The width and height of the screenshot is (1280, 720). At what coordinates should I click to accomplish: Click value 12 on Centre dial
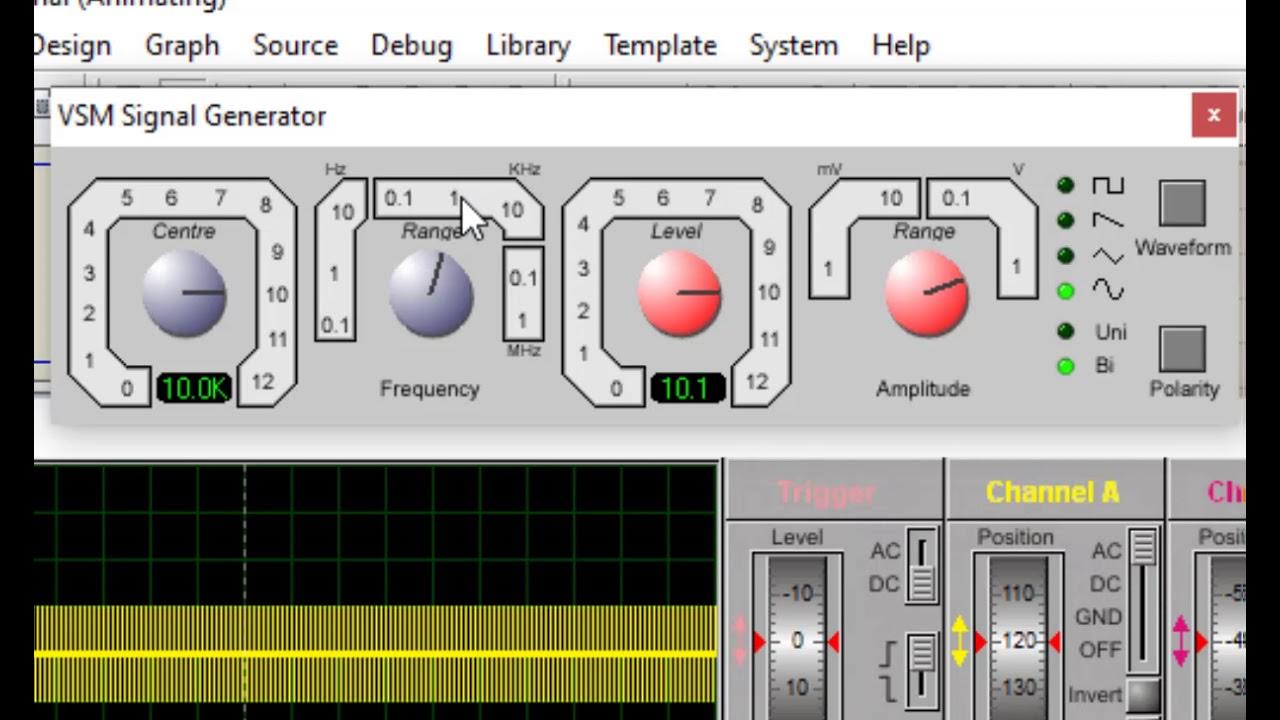[263, 381]
